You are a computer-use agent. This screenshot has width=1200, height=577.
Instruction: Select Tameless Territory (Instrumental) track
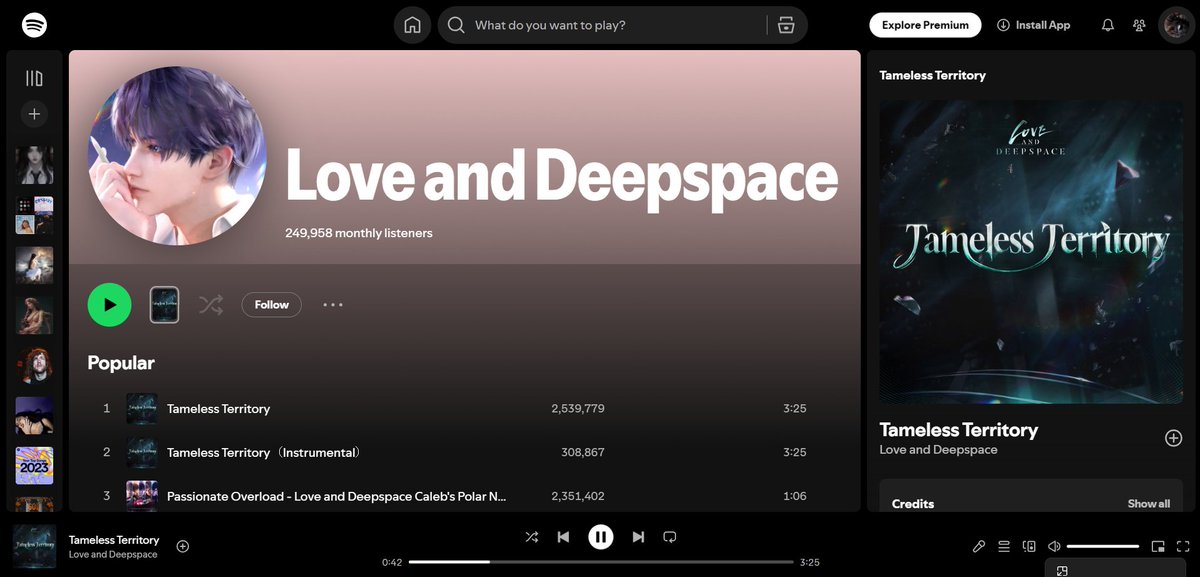point(264,452)
